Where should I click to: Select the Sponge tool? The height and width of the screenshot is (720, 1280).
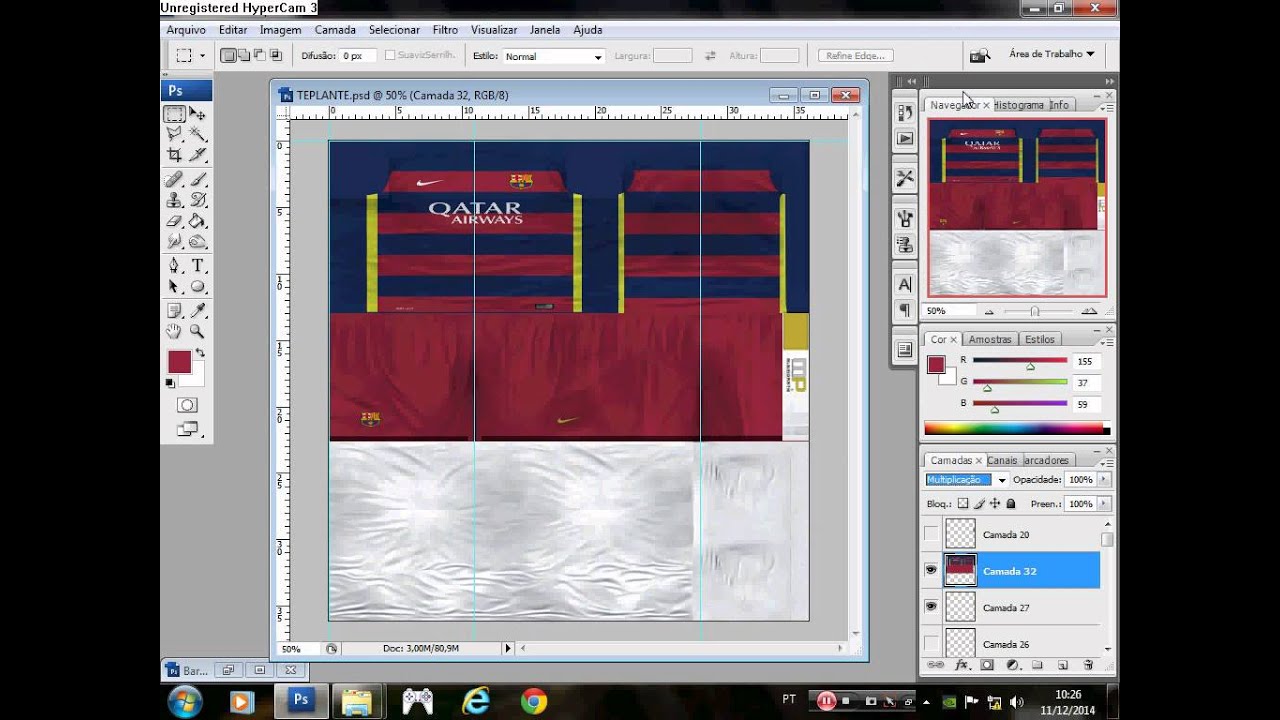point(198,240)
